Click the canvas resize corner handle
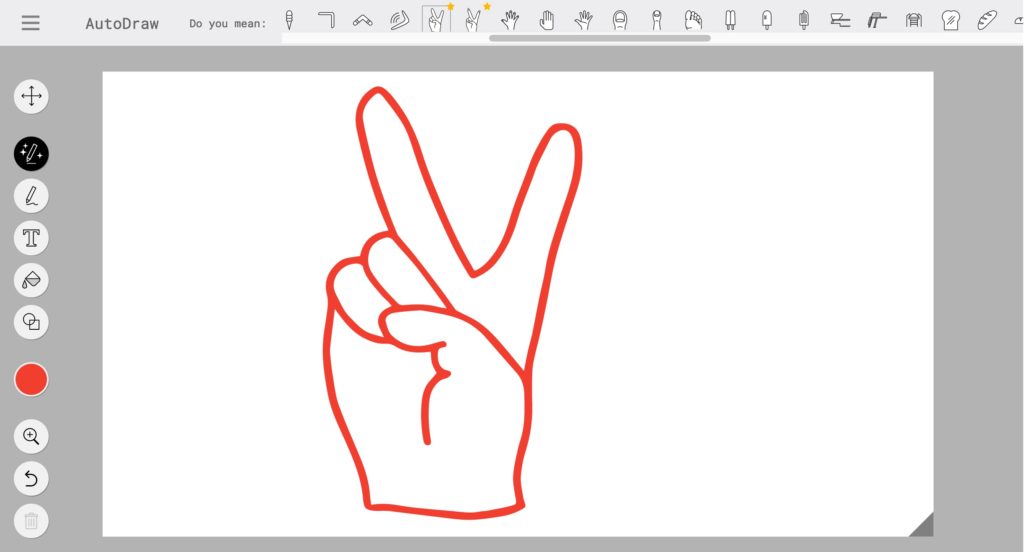 pyautogui.click(x=923, y=526)
